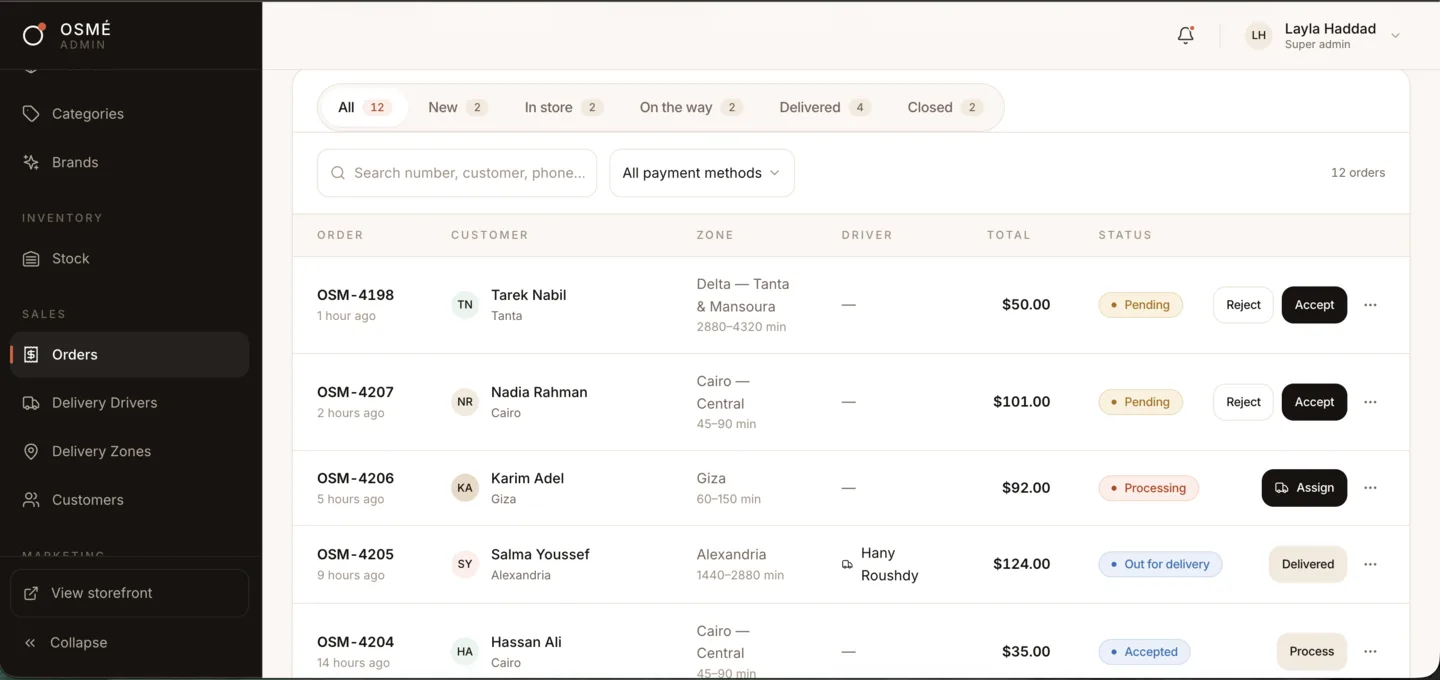Assign a driver to order OSM-4206
Viewport: 1440px width, 680px height.
(x=1304, y=488)
